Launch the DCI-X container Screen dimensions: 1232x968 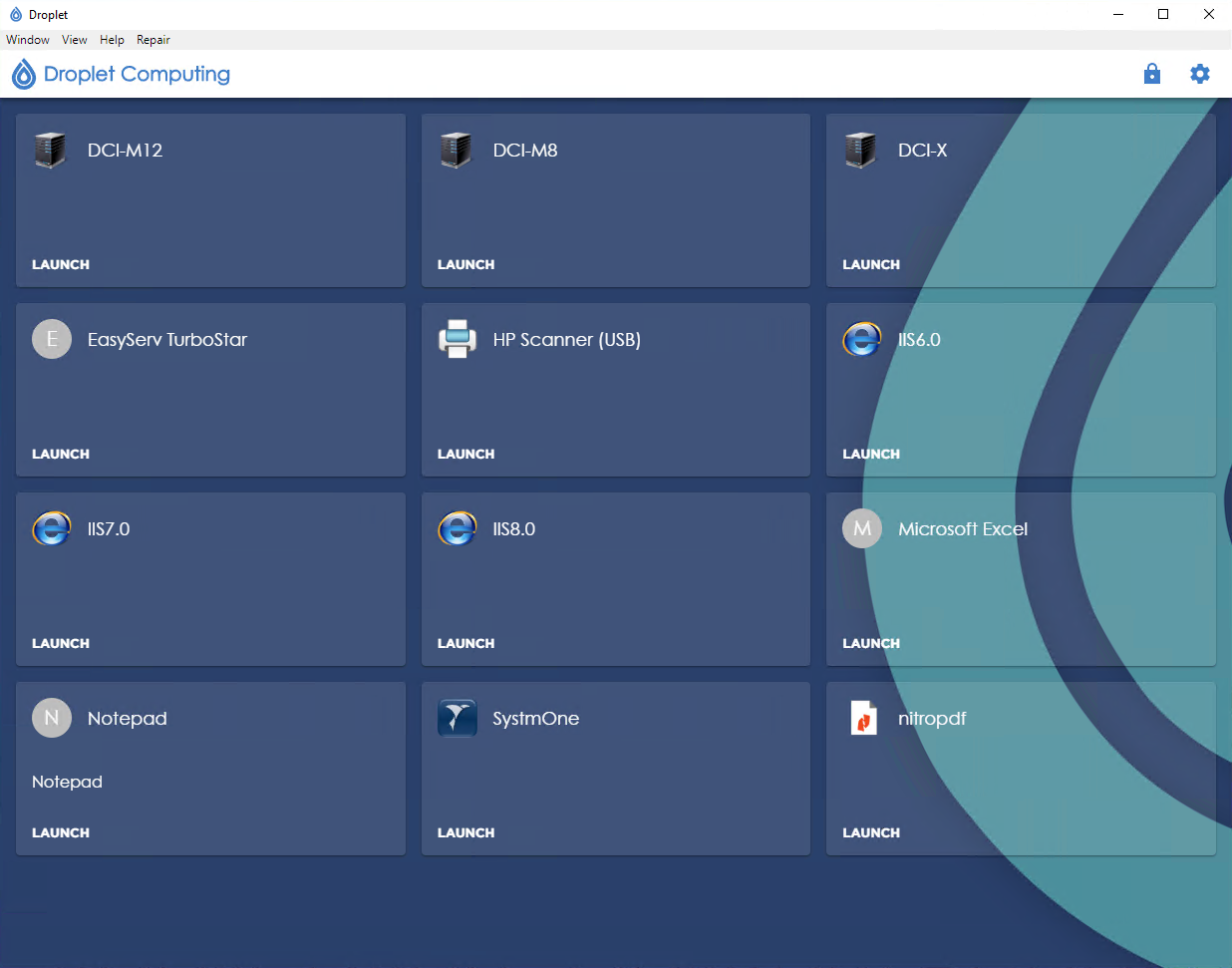(871, 264)
